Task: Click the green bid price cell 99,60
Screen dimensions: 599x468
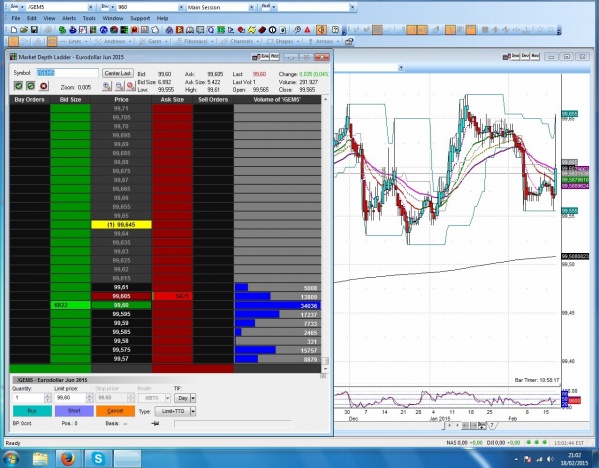Action: pyautogui.click(x=121, y=305)
